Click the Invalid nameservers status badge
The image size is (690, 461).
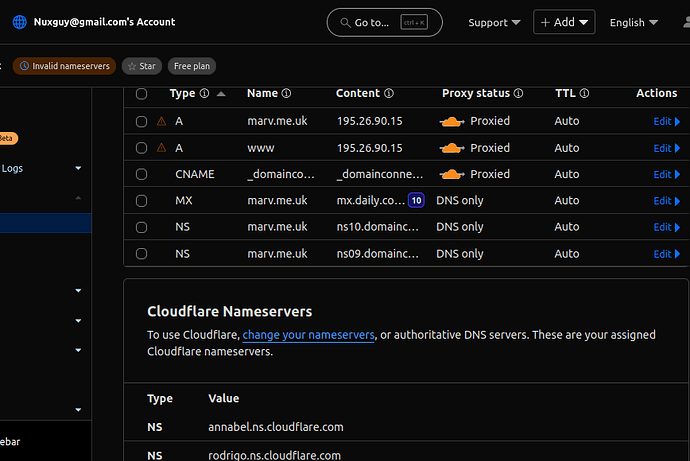[64, 66]
